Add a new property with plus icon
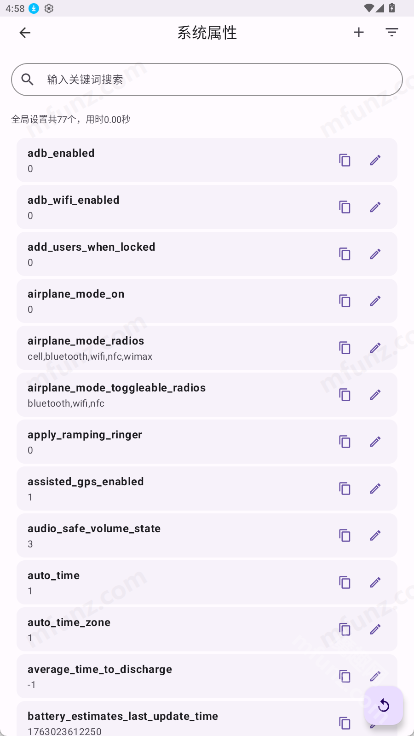 click(359, 32)
